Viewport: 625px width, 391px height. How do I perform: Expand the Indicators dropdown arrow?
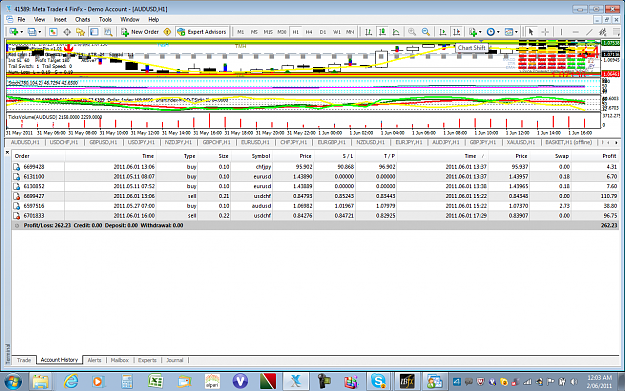point(480,32)
